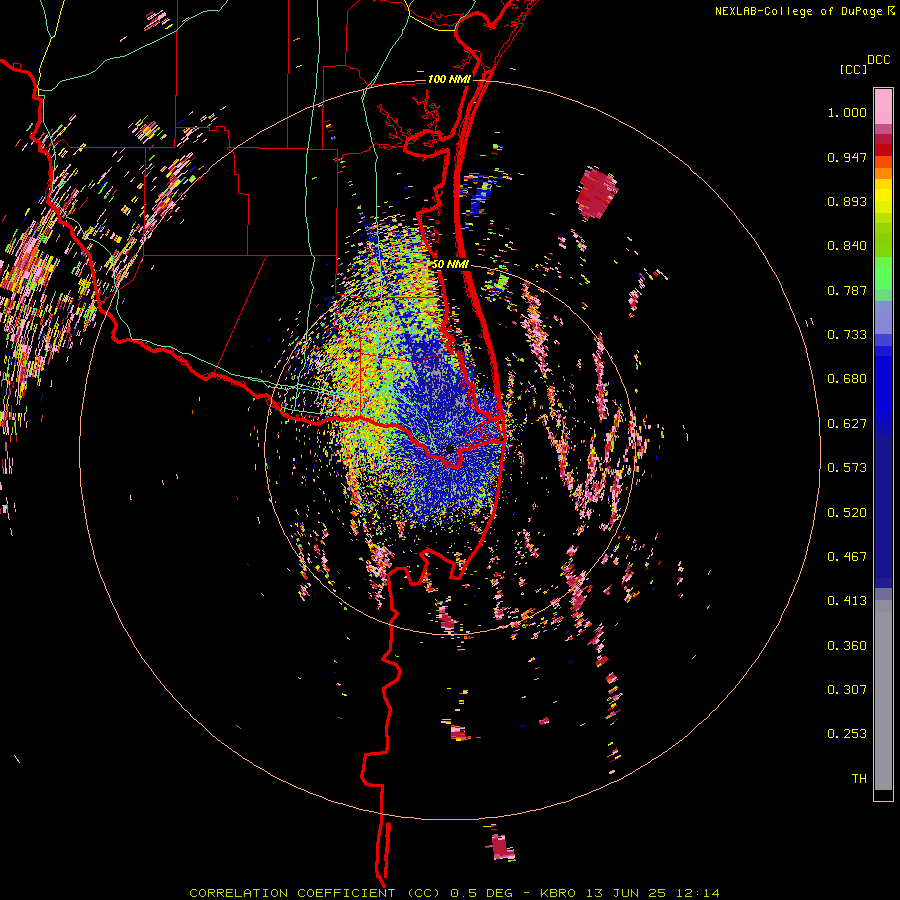This screenshot has width=900, height=900.
Task: Select the 0.253 color scale value
Action: [x=847, y=734]
